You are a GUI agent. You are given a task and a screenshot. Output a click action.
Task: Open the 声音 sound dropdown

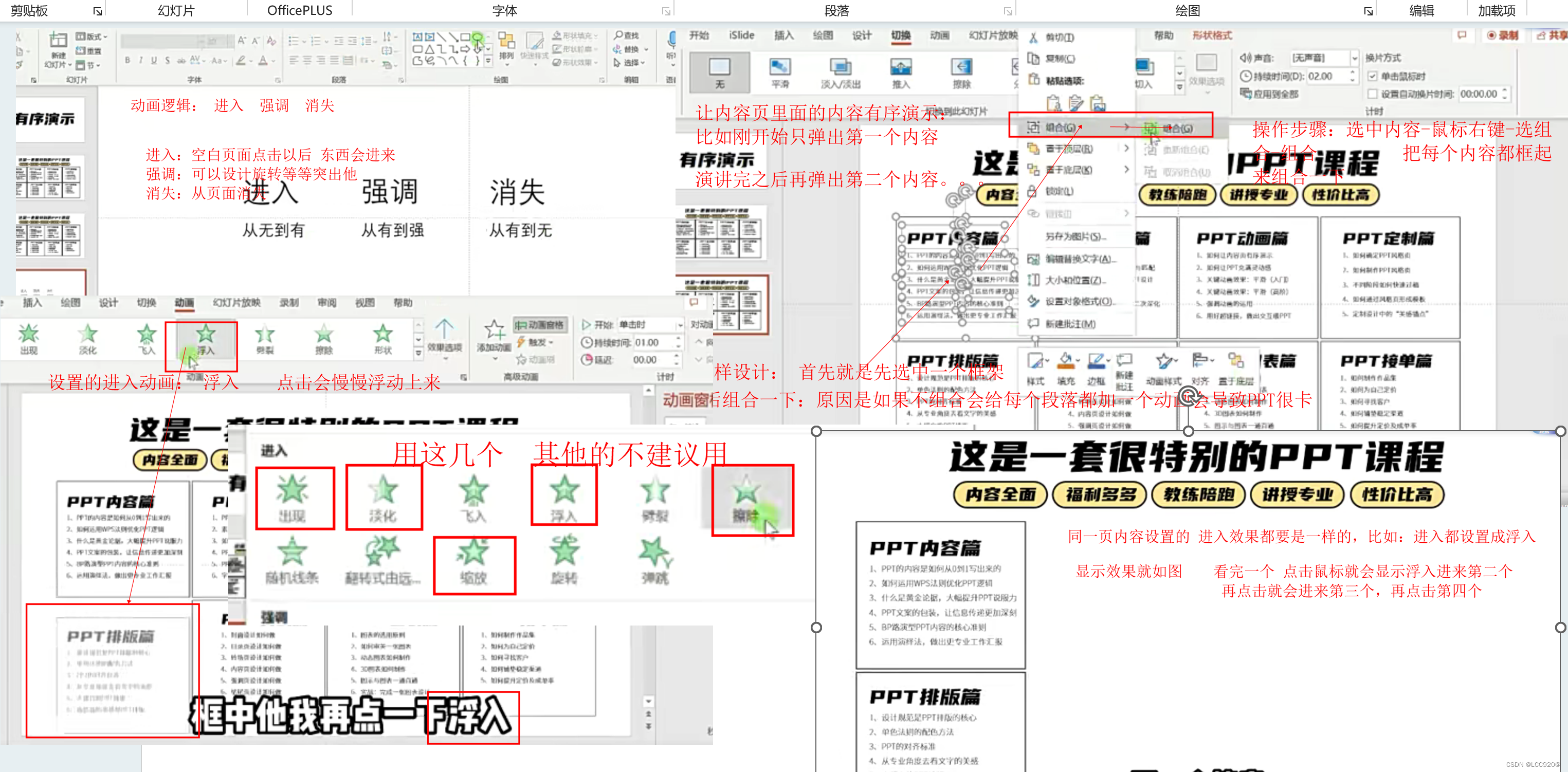tap(1354, 59)
